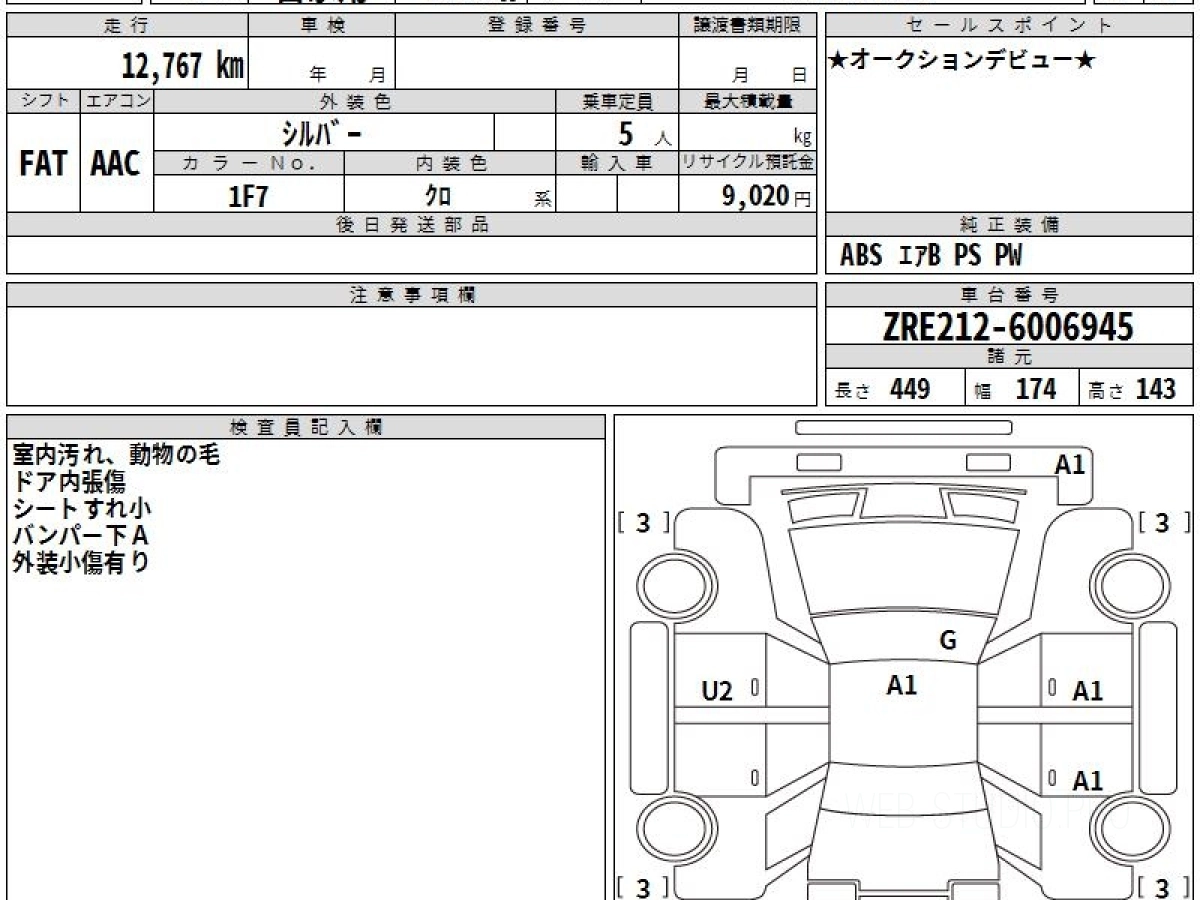Select the U2 dent mark on the door
Image resolution: width=1200 pixels, height=900 pixels.
(717, 690)
